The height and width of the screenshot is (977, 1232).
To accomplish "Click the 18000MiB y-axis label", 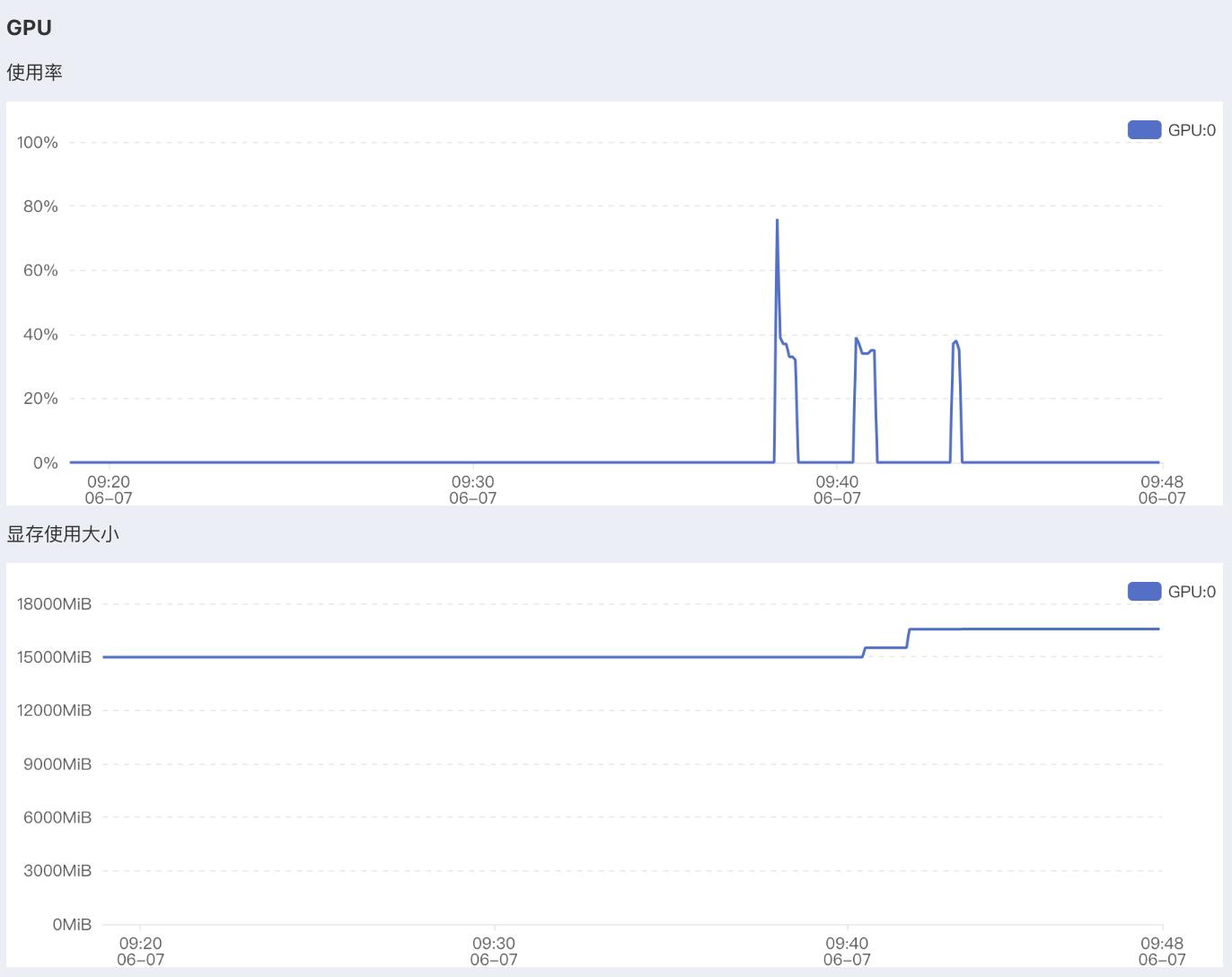I will (x=54, y=604).
